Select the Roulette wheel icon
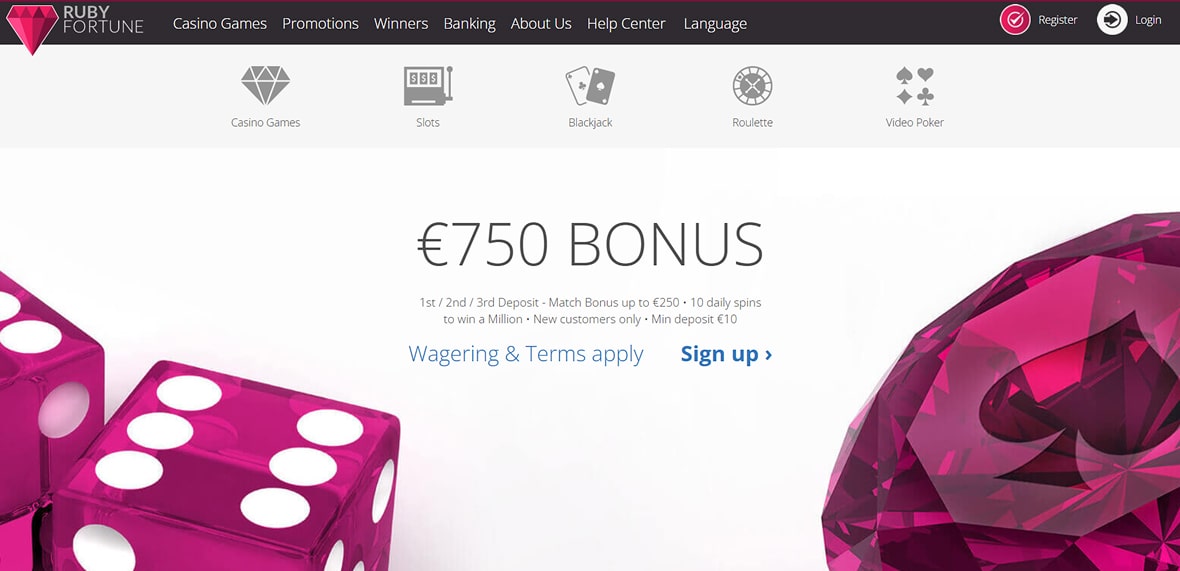This screenshot has width=1180, height=571. 753,85
